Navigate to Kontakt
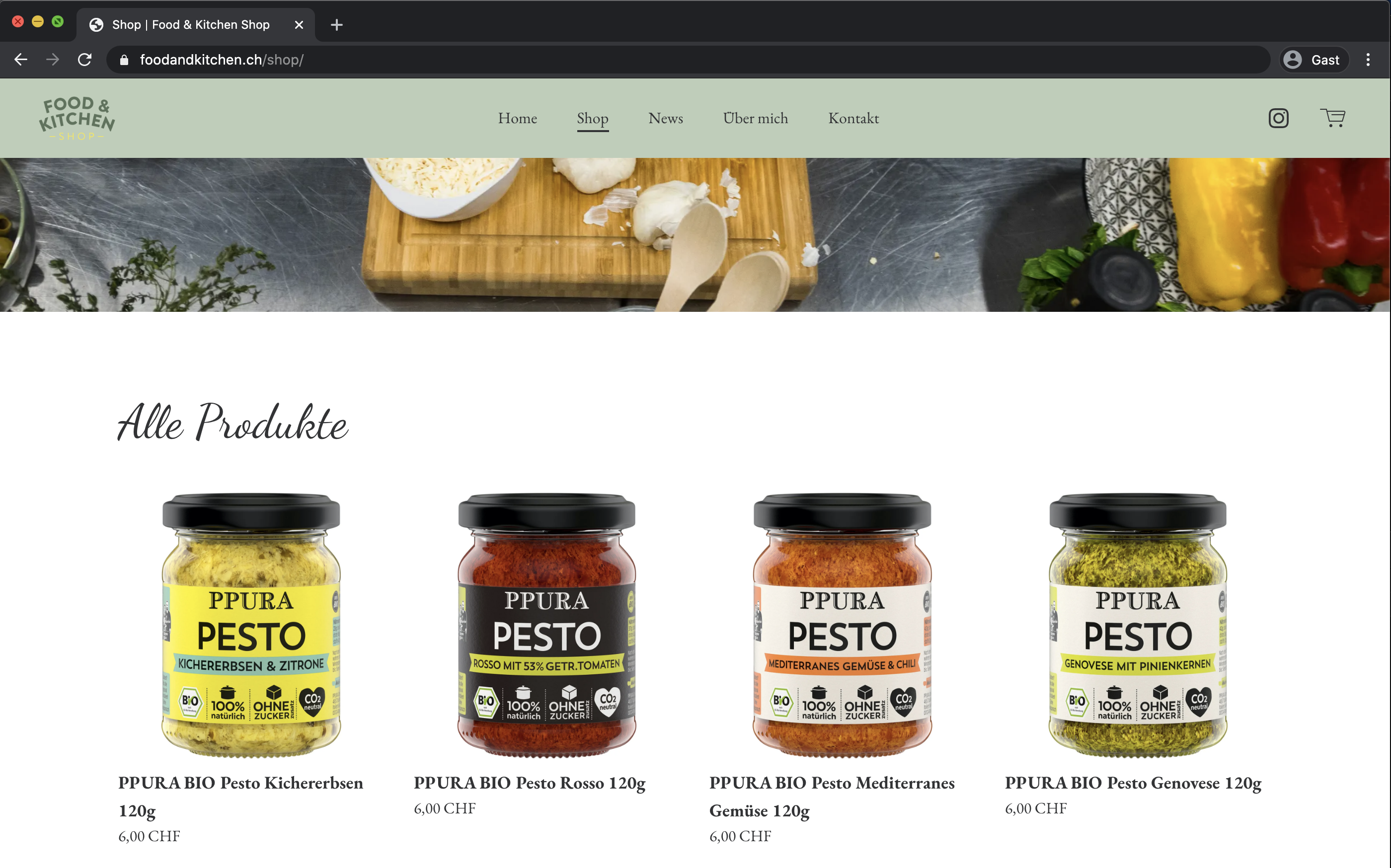The image size is (1391, 868). tap(853, 118)
